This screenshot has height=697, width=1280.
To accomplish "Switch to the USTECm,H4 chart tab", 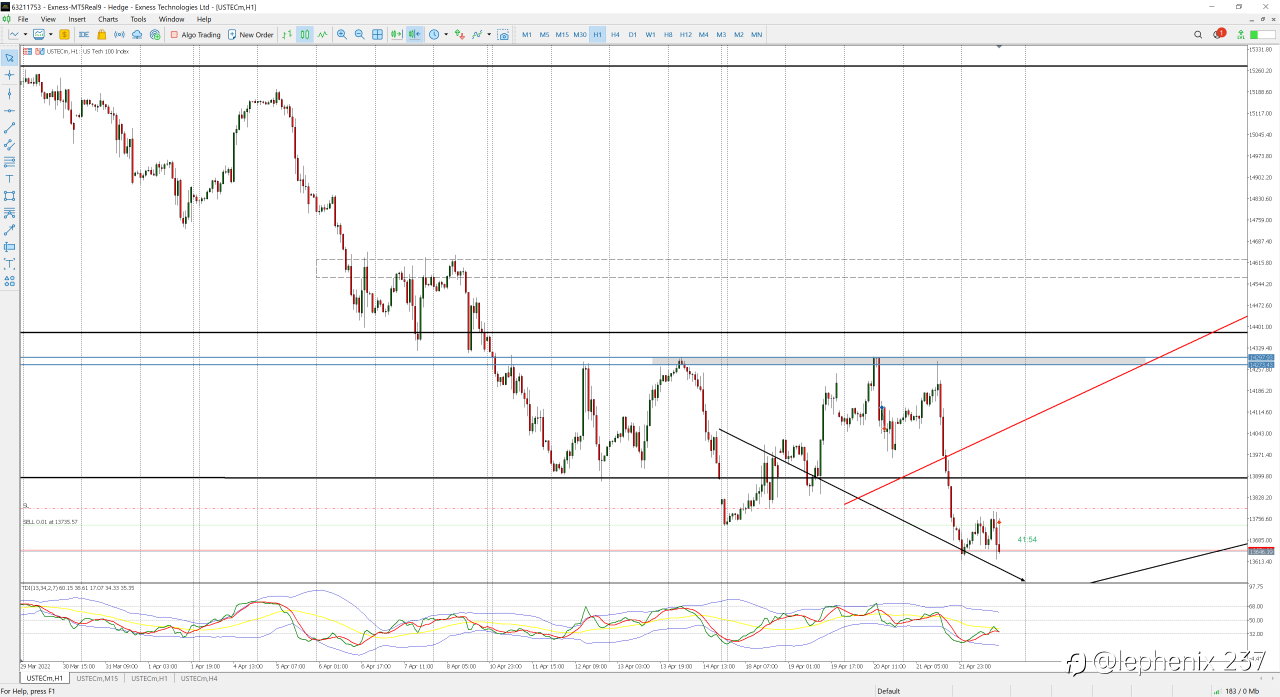I will 199,678.
